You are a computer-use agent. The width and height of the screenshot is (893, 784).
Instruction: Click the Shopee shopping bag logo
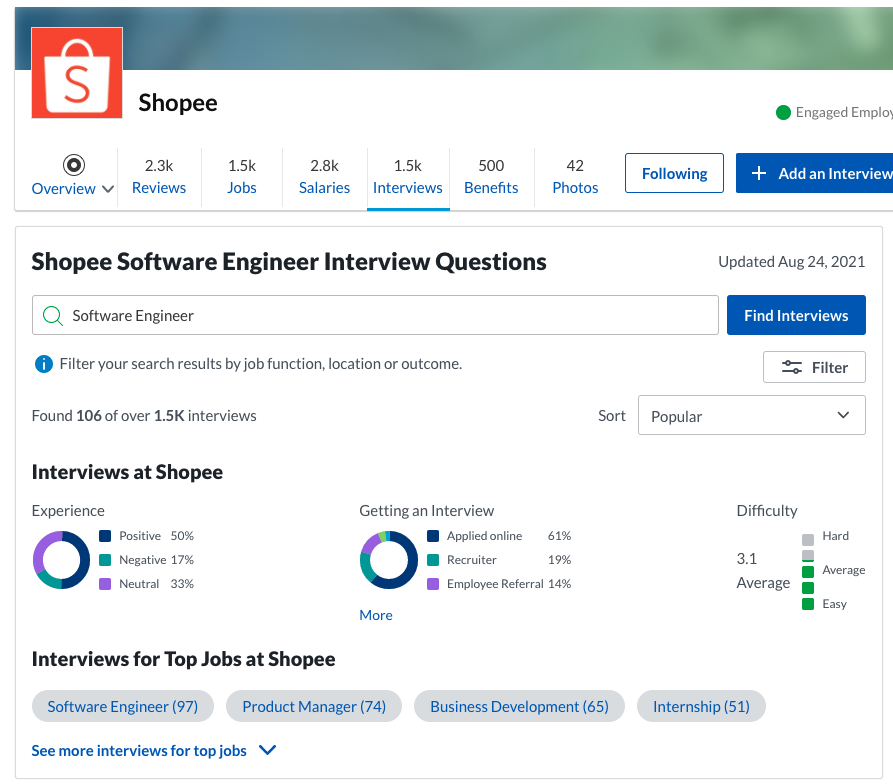pos(77,73)
